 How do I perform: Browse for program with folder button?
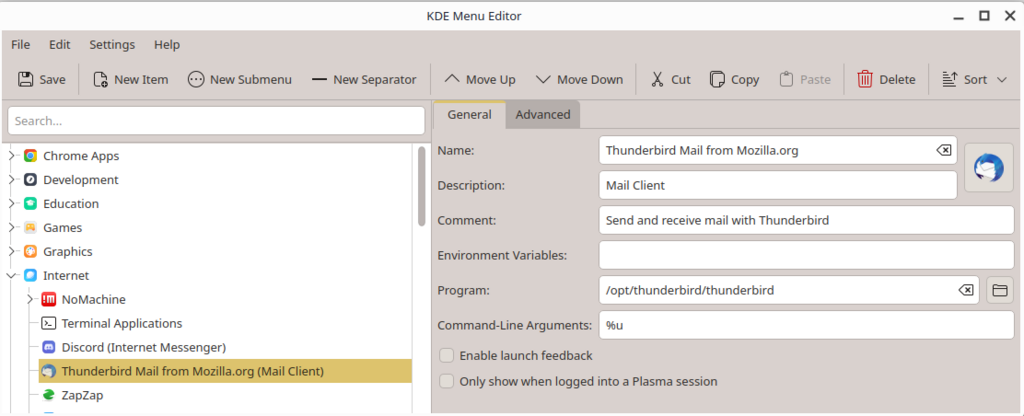pyautogui.click(x=999, y=290)
